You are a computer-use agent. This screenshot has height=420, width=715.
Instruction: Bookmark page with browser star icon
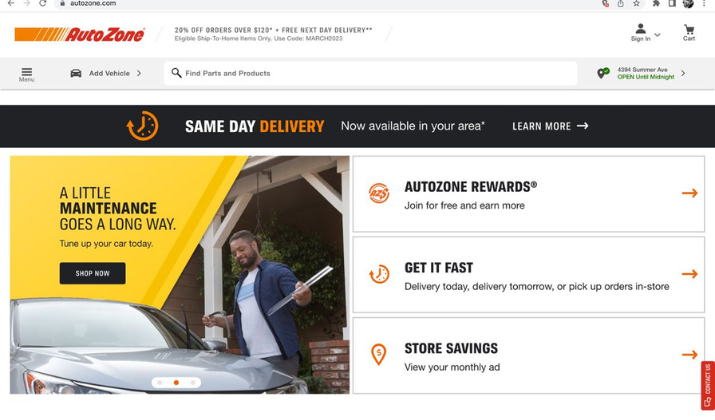click(636, 4)
